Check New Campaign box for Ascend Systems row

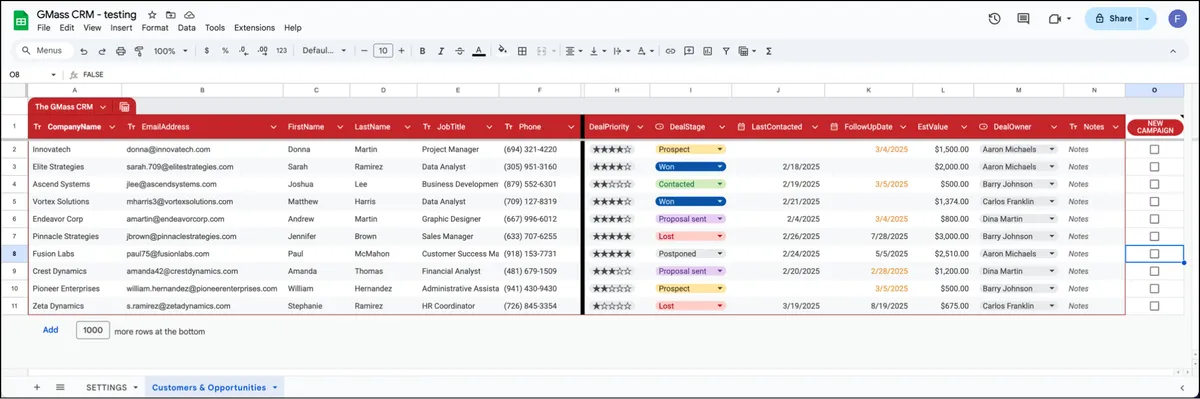click(x=1154, y=184)
